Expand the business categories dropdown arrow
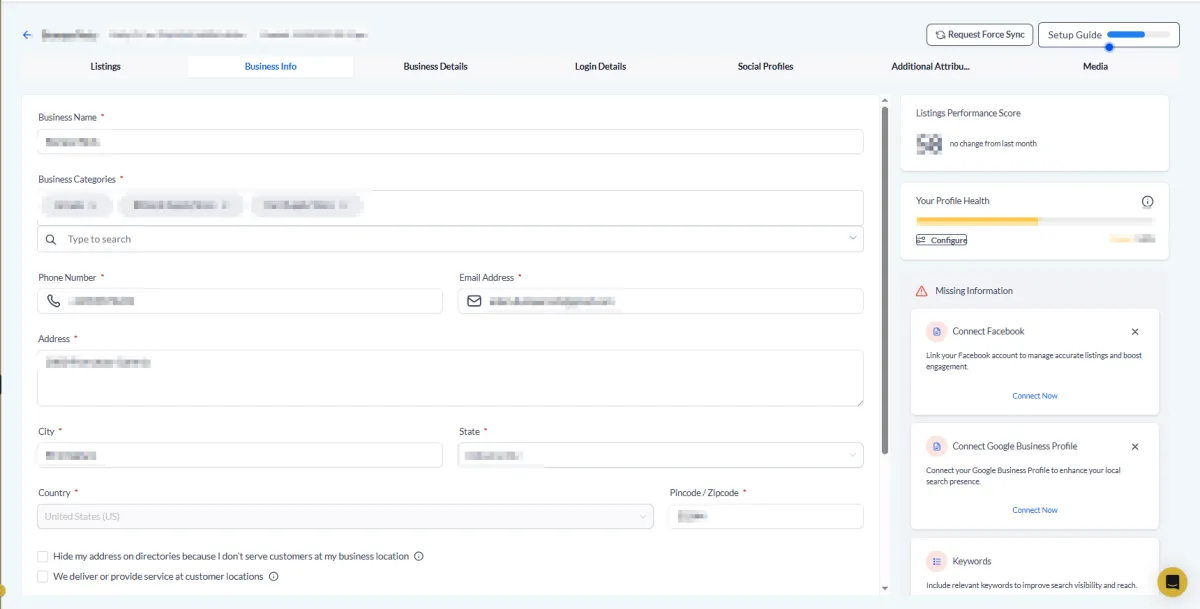Image resolution: width=1200 pixels, height=609 pixels. [852, 238]
